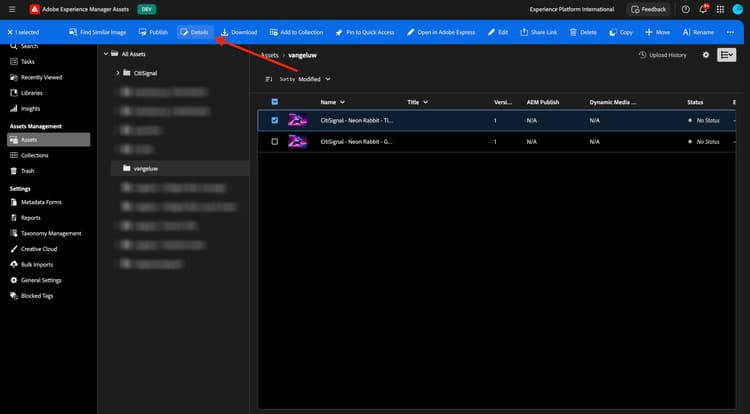The image size is (750, 414).
Task: Click the Neon Rabbit - Ti... thumbnail
Action: tap(297, 120)
